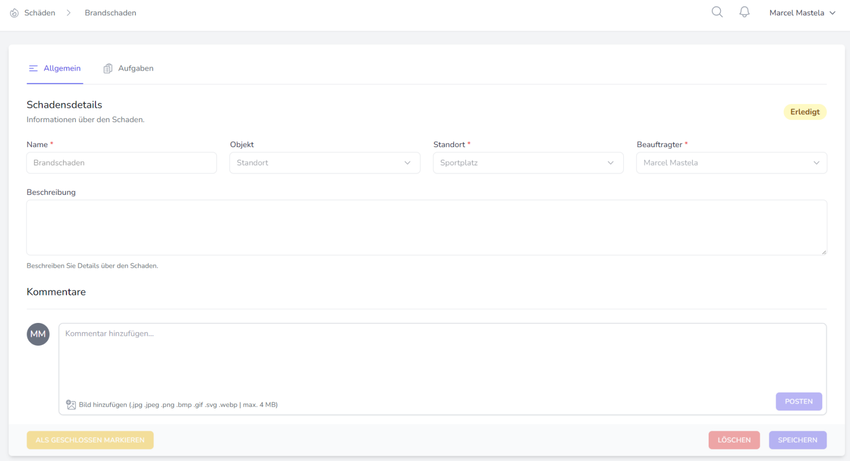Select the Allgemein tab
Screen dimensions: 850x461
click(61, 69)
